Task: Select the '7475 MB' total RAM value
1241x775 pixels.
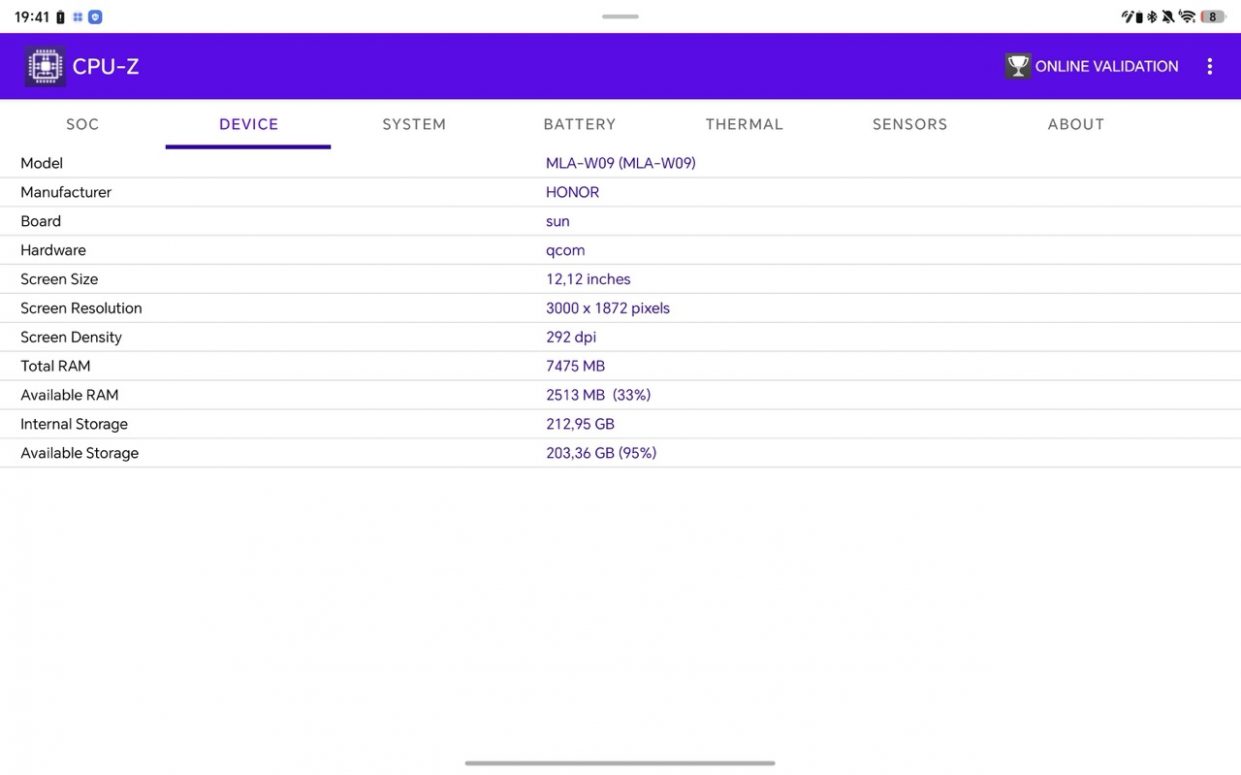Action: click(576, 366)
